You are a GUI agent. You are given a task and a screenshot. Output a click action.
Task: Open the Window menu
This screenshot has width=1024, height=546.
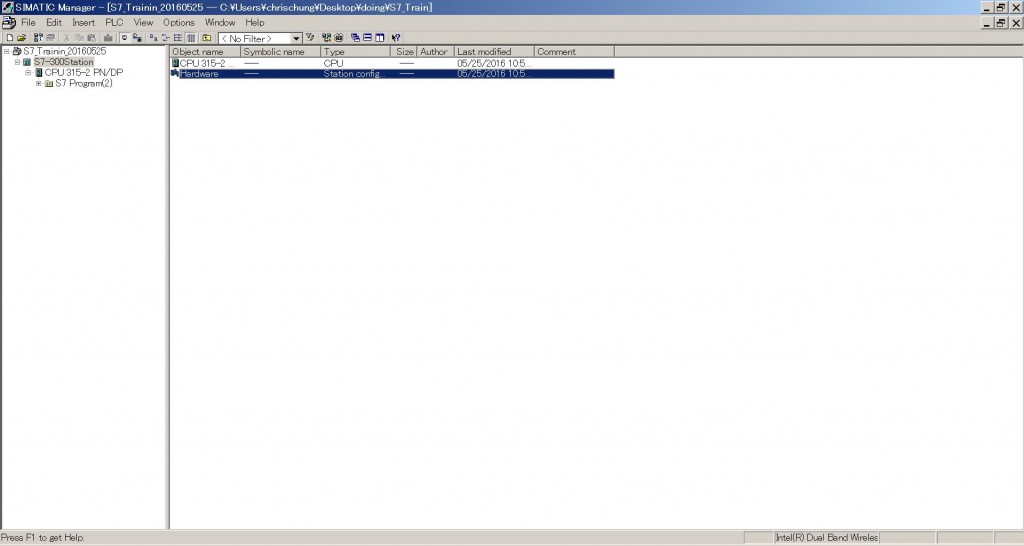[x=220, y=22]
